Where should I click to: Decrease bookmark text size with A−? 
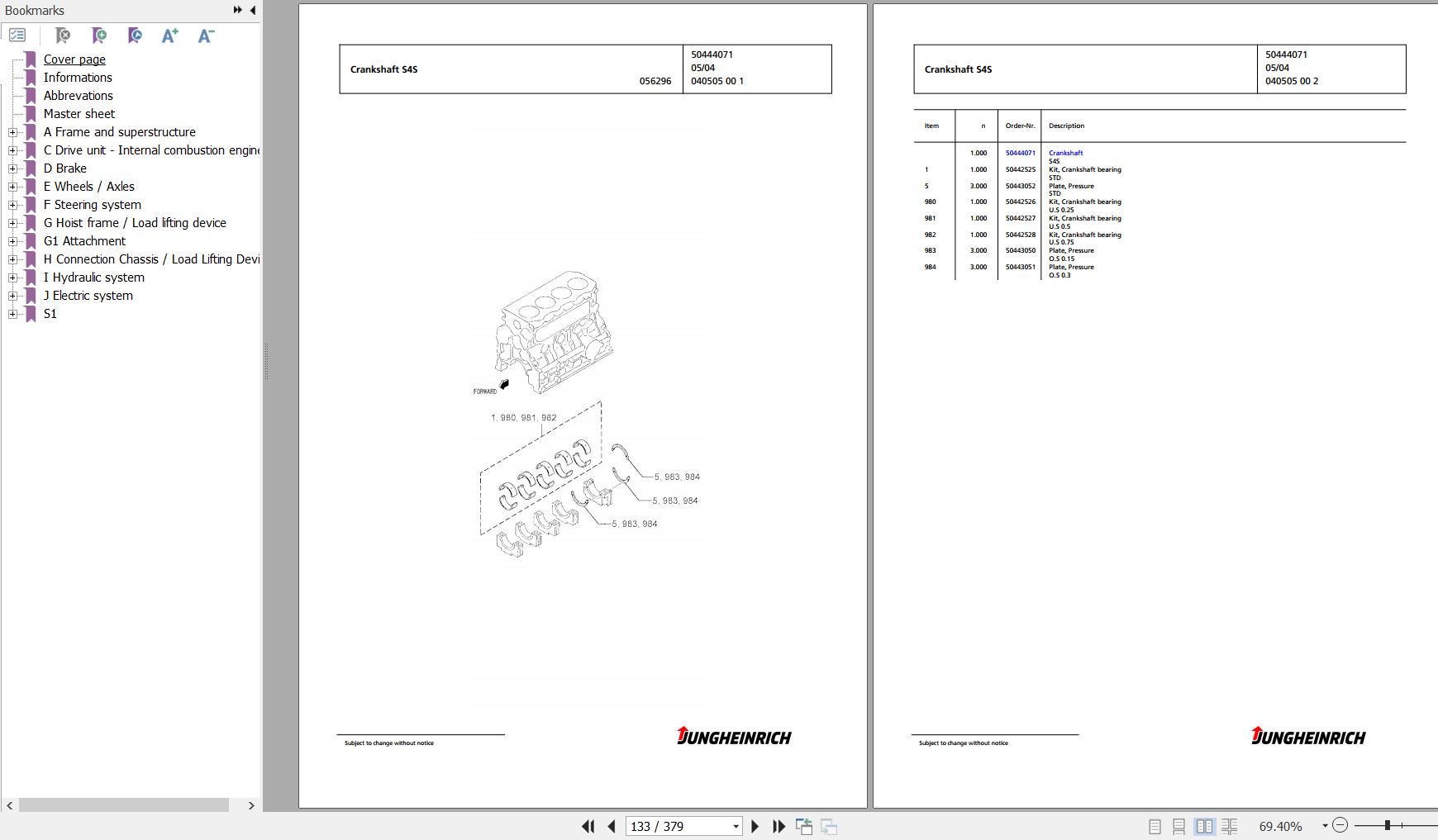click(206, 35)
